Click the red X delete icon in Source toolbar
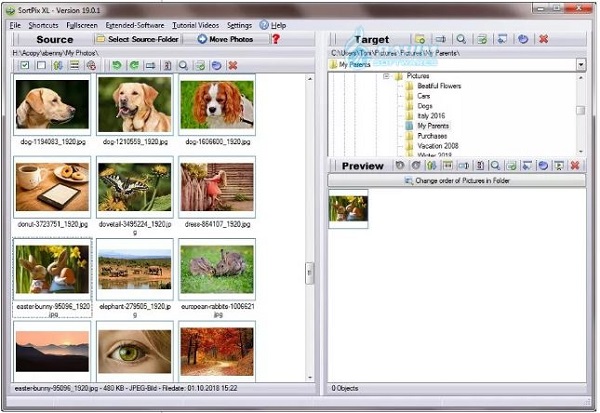 [x=233, y=65]
